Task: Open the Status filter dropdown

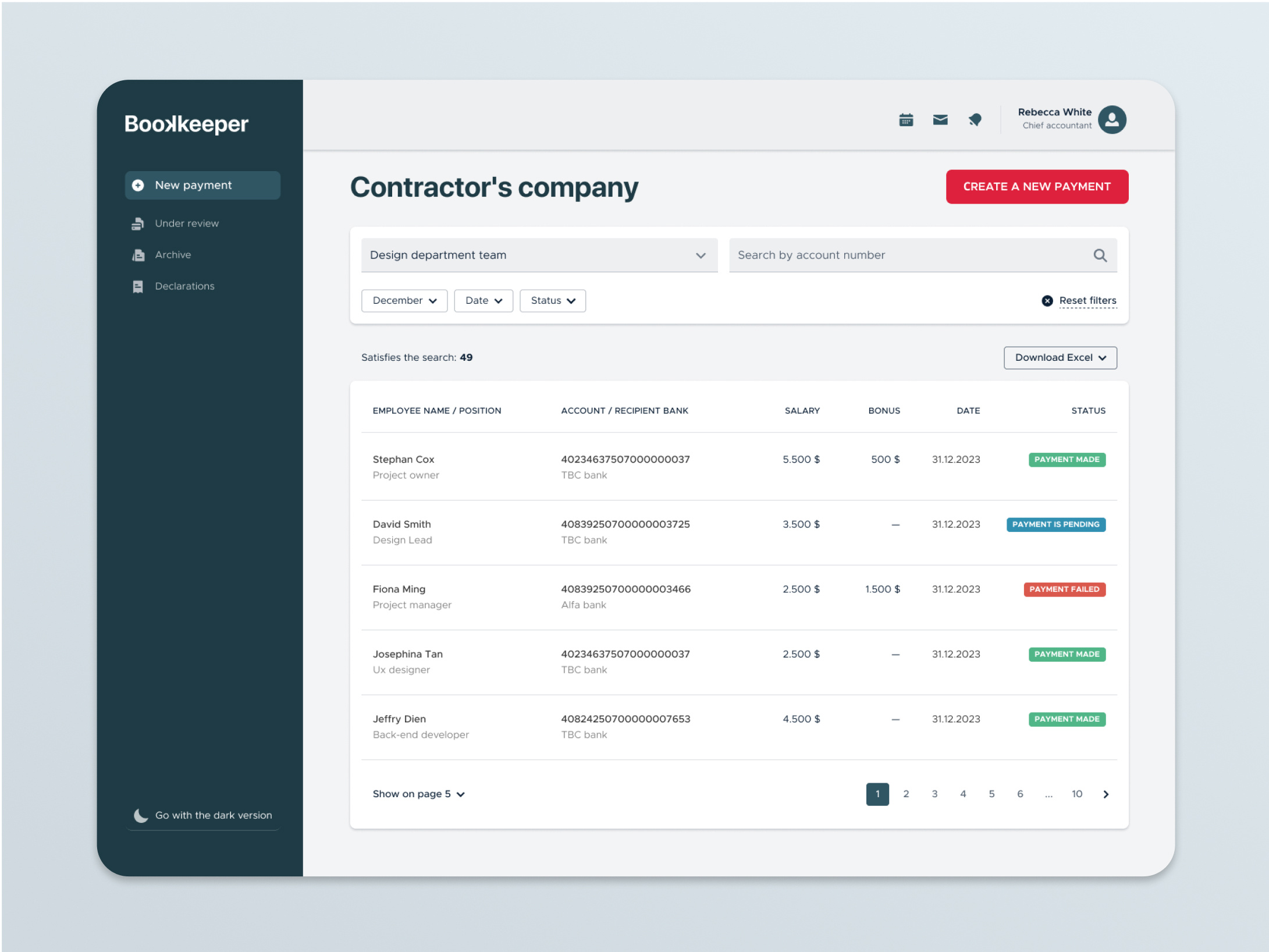Action: (x=552, y=300)
